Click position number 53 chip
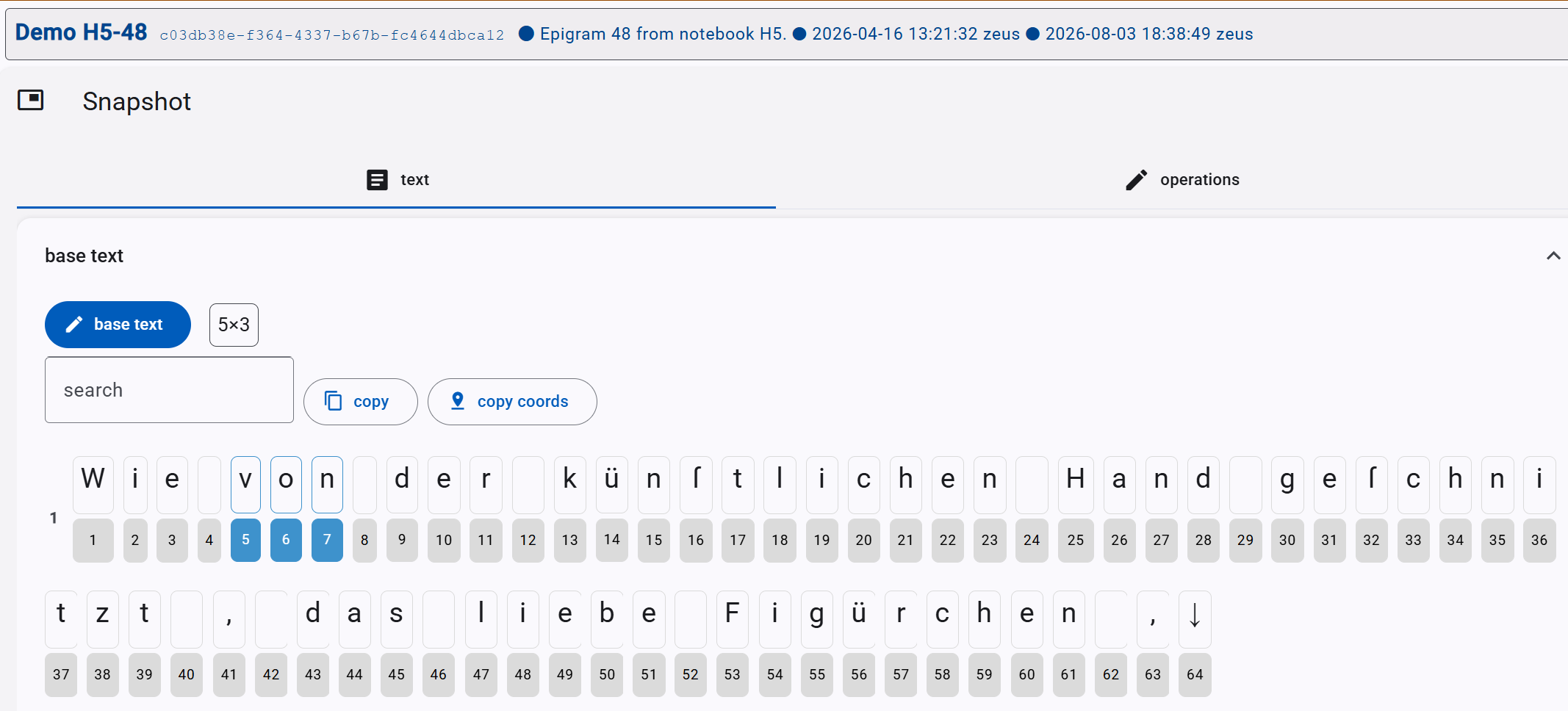 [x=732, y=674]
